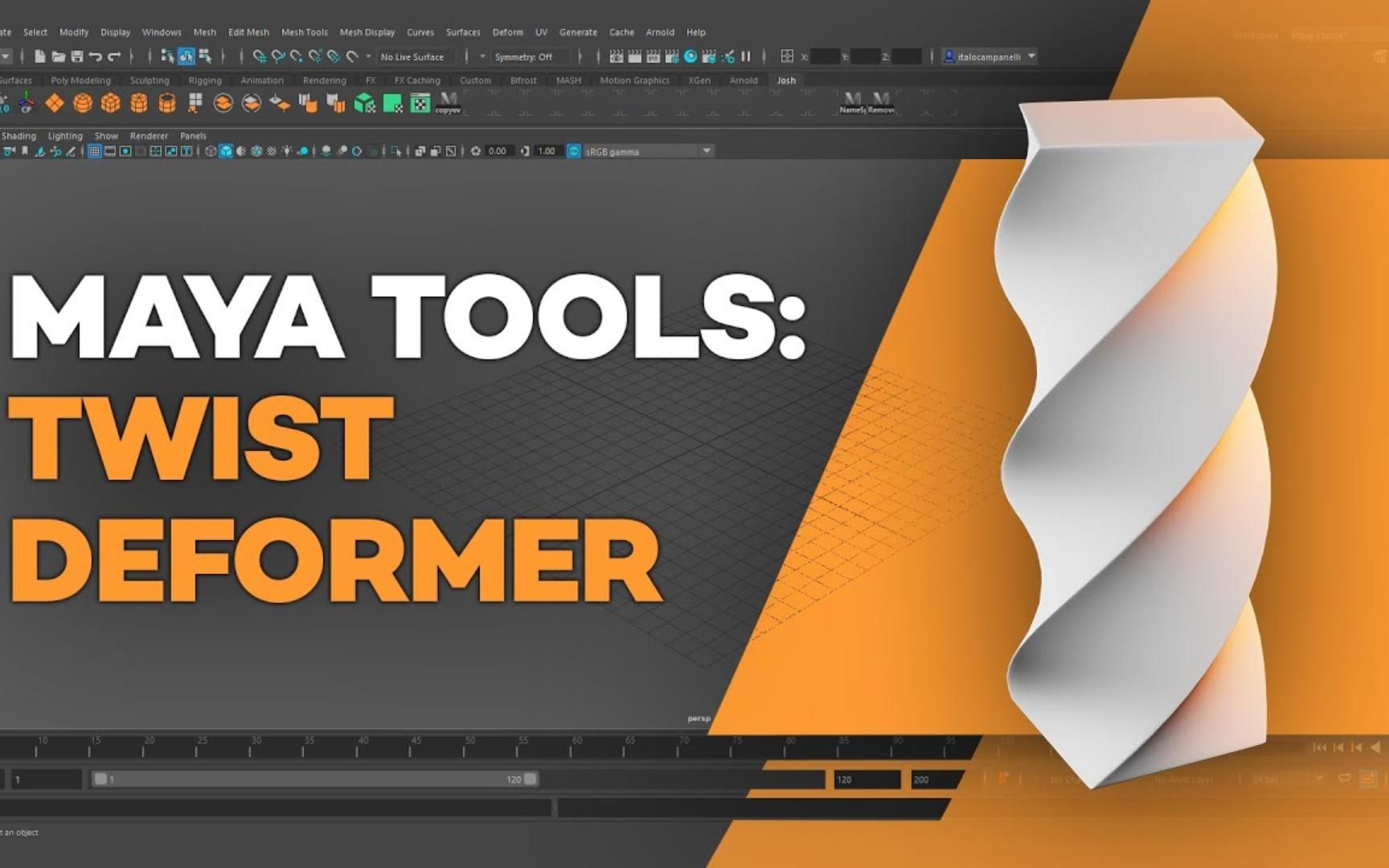Click the Y coordinate input field

(866, 56)
